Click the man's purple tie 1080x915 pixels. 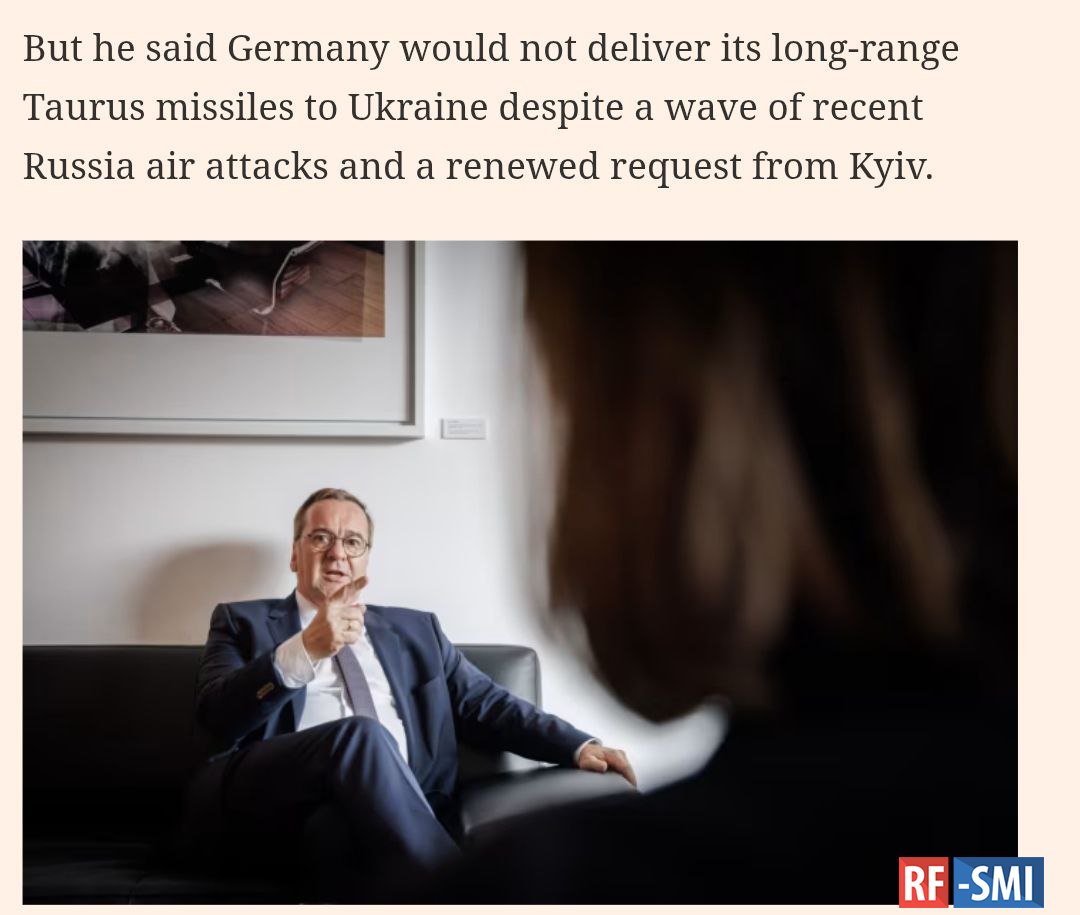tap(358, 680)
